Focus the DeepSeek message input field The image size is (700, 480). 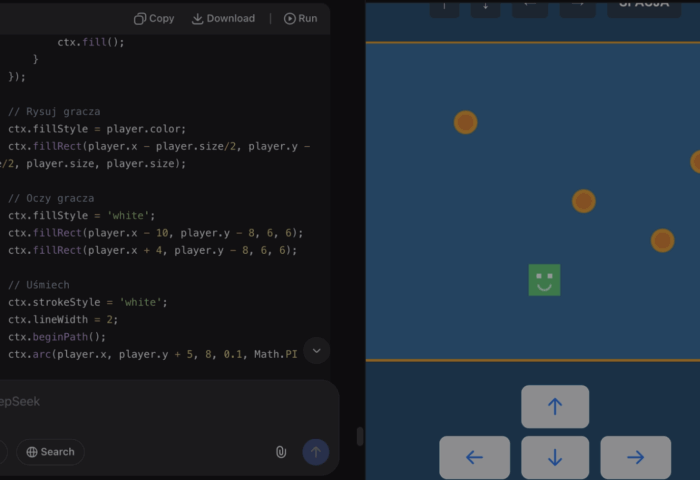[x=150, y=402]
